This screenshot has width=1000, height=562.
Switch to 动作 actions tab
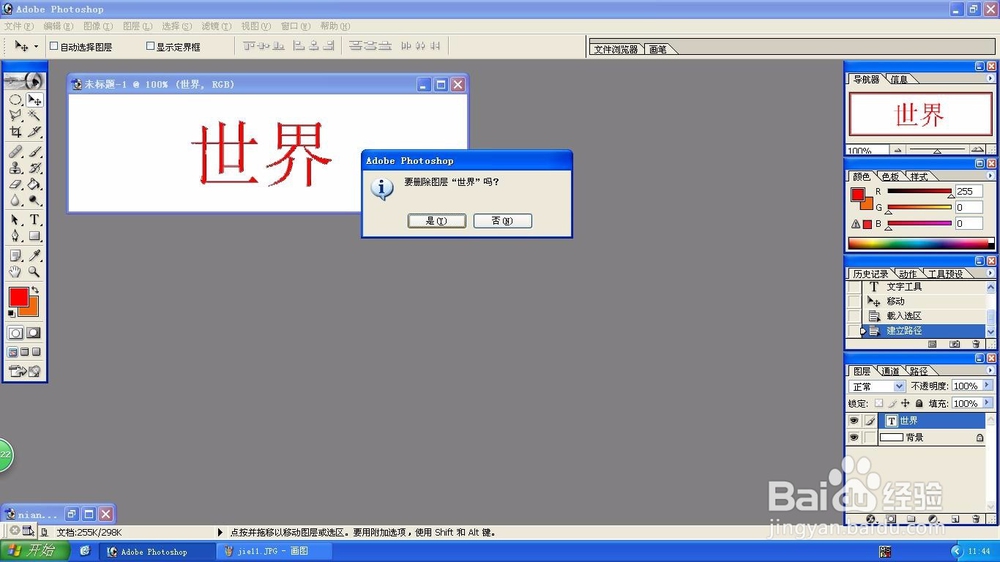(907, 274)
